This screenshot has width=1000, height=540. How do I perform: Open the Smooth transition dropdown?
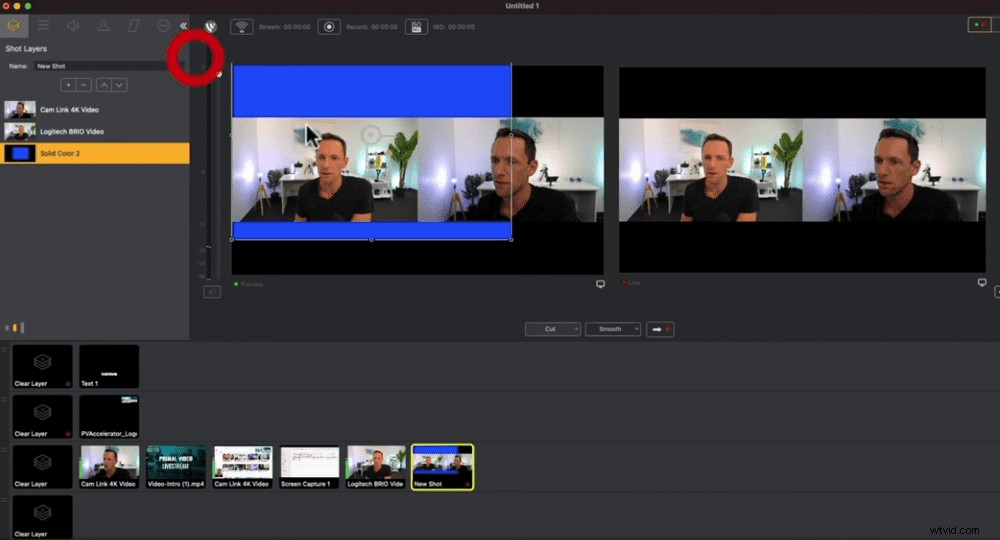coord(613,329)
